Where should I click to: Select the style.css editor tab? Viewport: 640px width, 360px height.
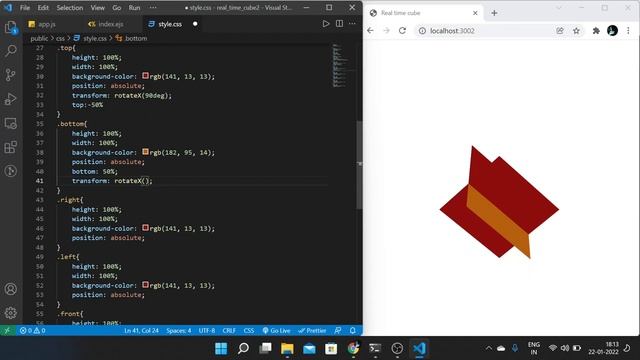click(170, 24)
